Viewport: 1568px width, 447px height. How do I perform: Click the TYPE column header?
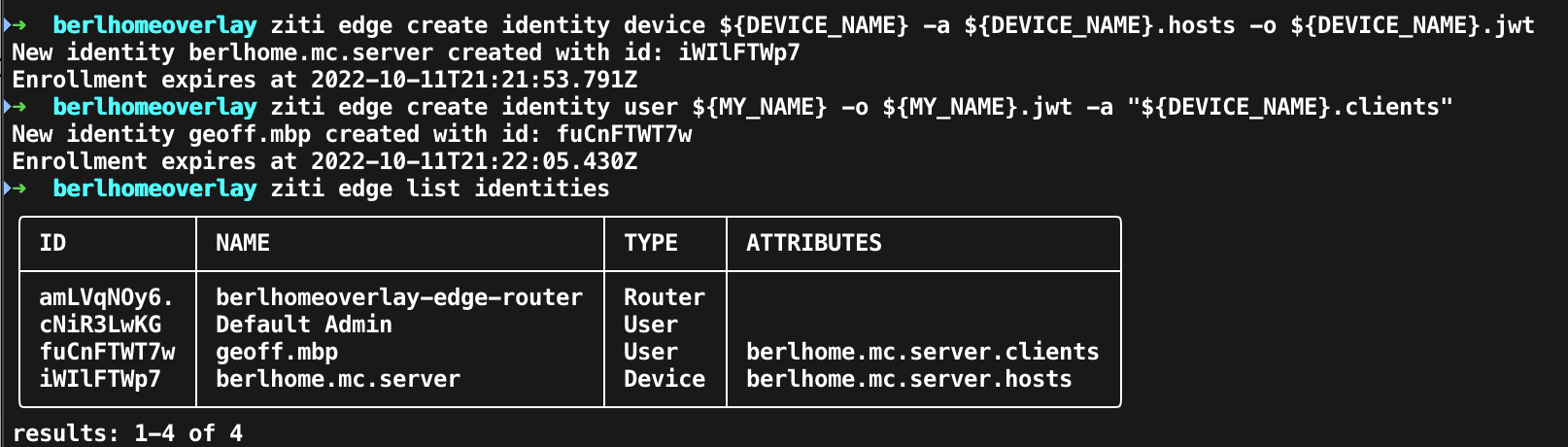click(651, 243)
